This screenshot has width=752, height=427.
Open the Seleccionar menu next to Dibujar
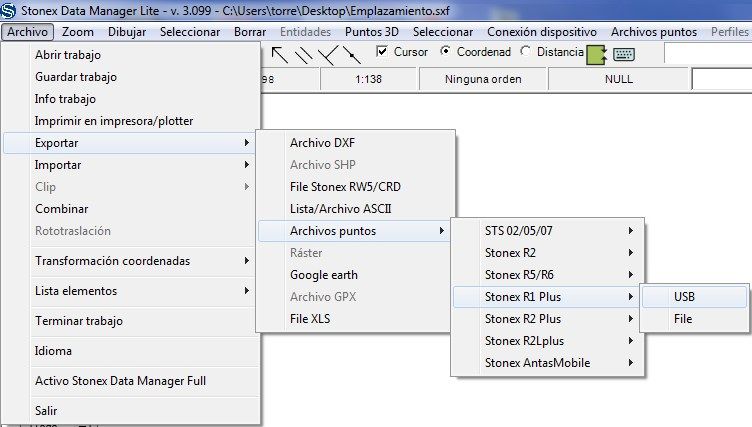click(x=190, y=32)
